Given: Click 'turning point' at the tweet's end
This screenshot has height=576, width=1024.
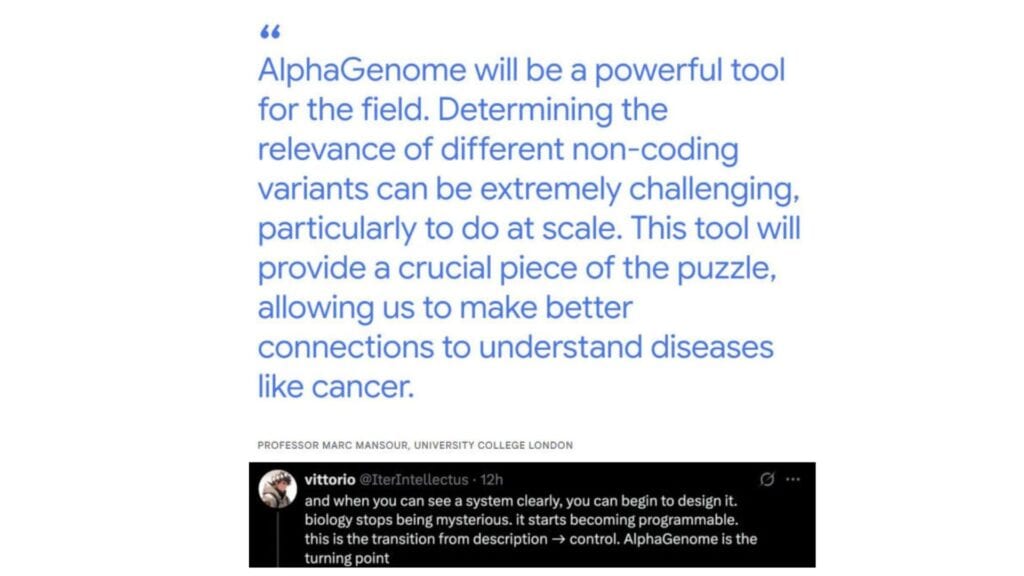Looking at the screenshot, I should [x=347, y=558].
